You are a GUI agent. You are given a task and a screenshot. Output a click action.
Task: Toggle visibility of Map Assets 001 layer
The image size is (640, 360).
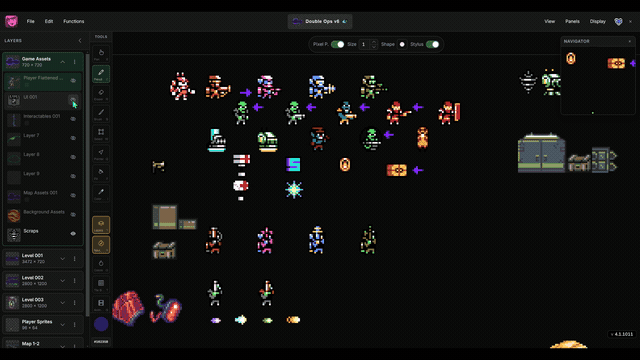click(73, 196)
